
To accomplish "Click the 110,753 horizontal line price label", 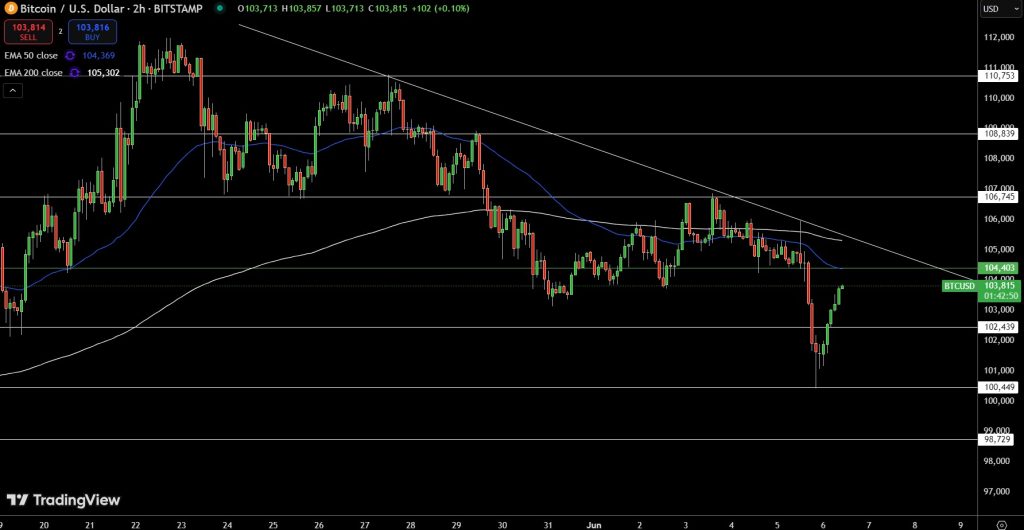I will pos(998,76).
